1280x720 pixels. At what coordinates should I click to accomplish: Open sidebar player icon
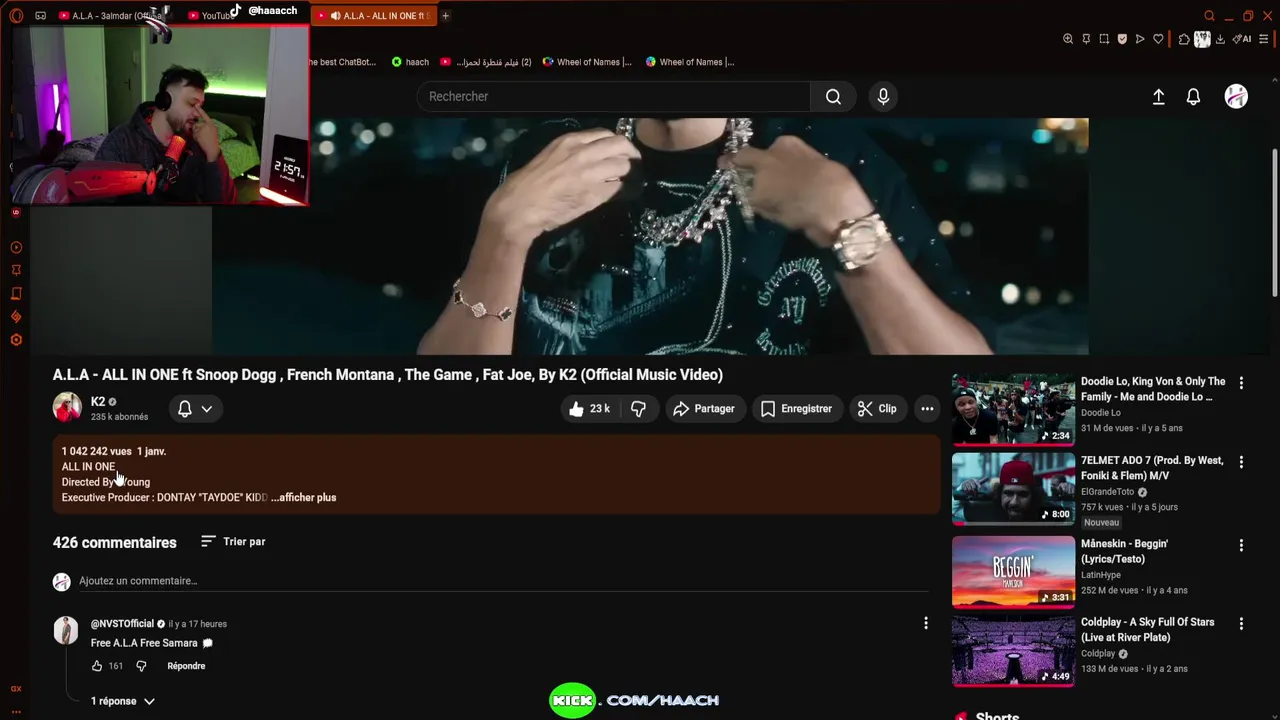[x=16, y=247]
